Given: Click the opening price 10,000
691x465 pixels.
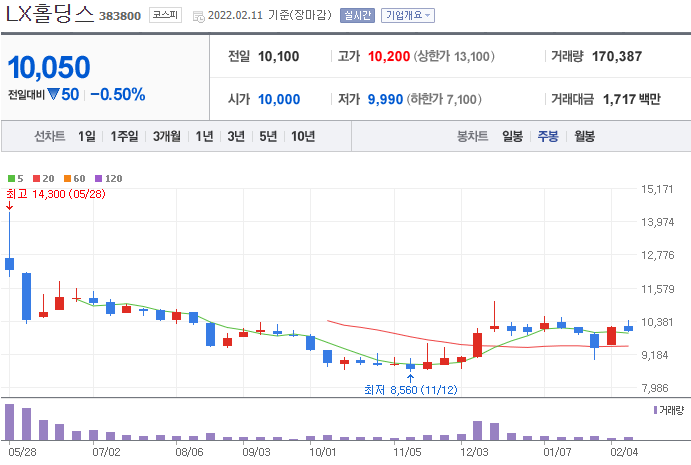Looking at the screenshot, I should (x=279, y=99).
